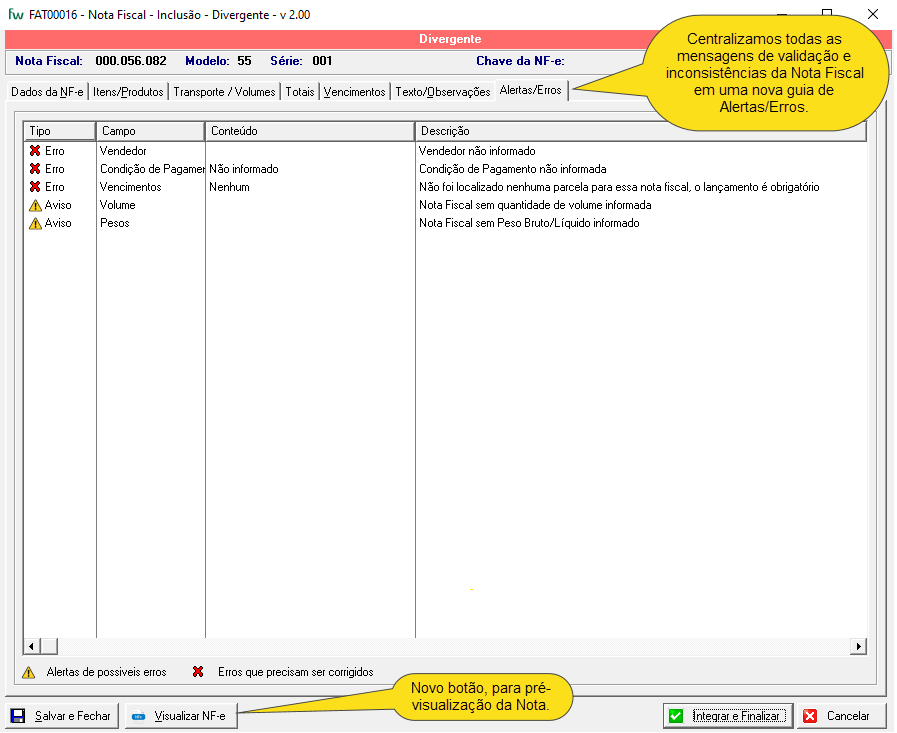Open the Transporte / Volumes tab
The height and width of the screenshot is (733, 897).
coord(224,92)
